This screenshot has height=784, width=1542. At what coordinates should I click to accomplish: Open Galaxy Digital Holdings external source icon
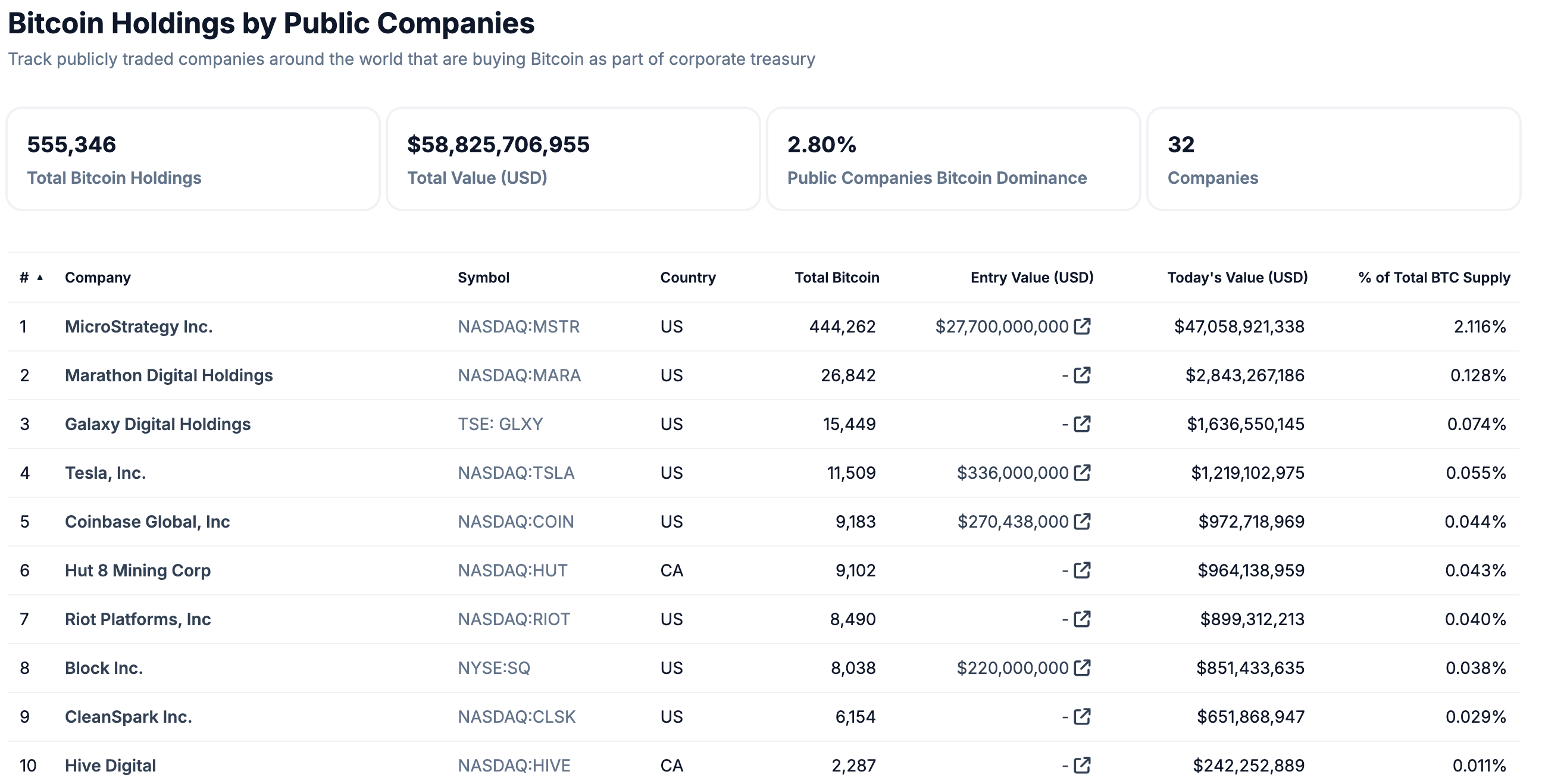point(1082,424)
